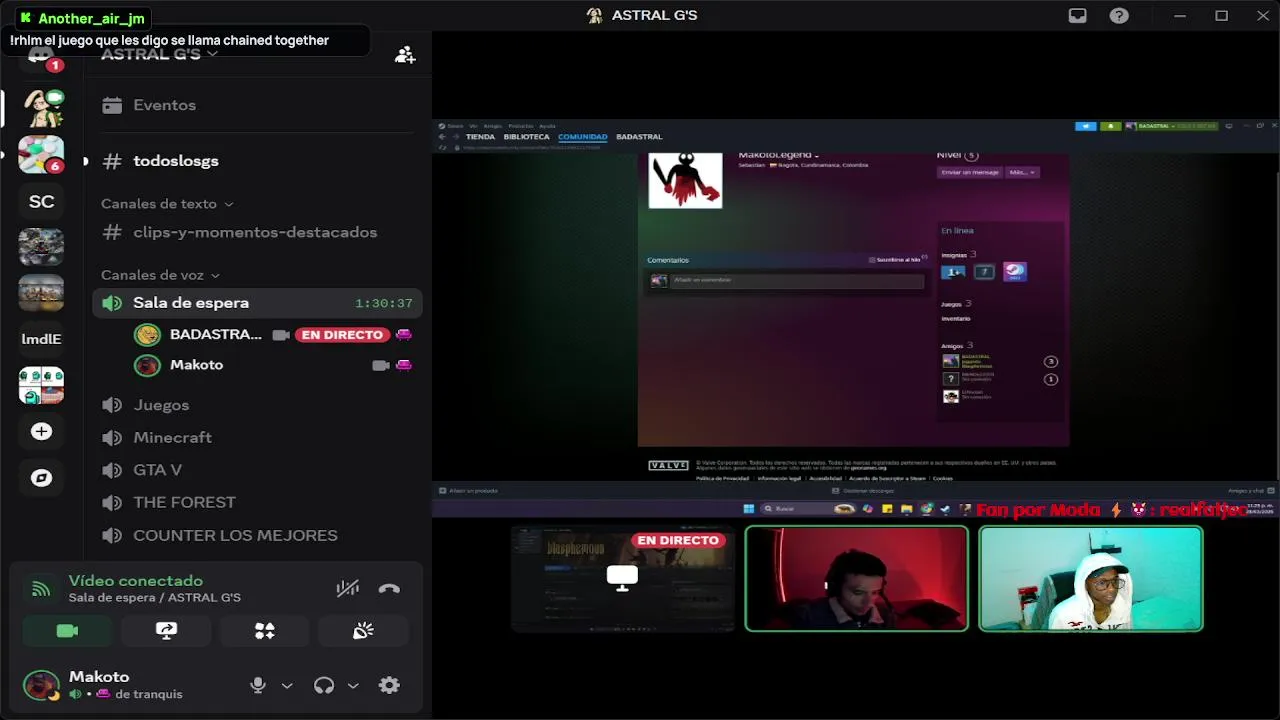Mute the microphone in the user panel
The image size is (1280, 720).
point(258,685)
